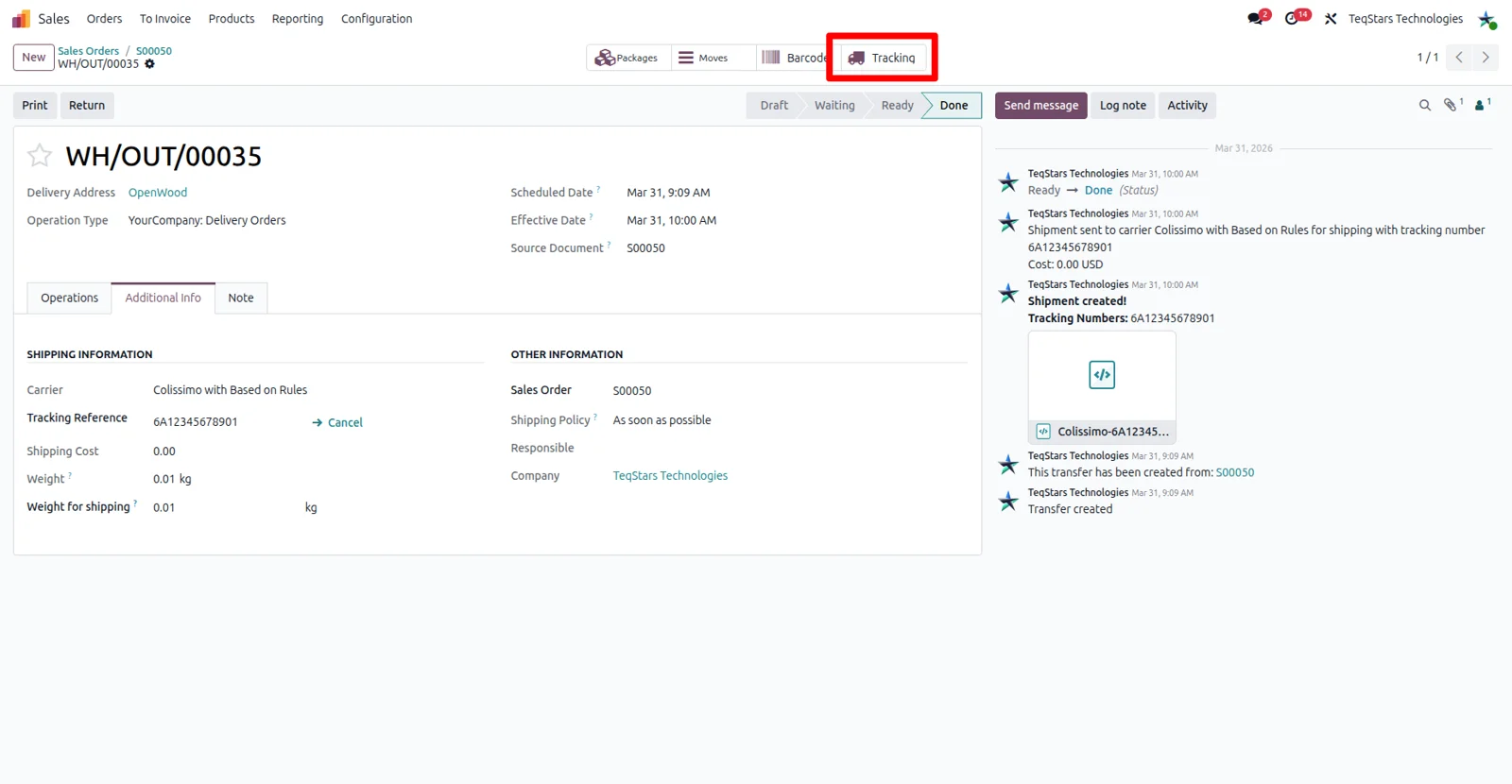Viewport: 1512px width, 784px height.
Task: Click the Print button
Action: (x=35, y=106)
